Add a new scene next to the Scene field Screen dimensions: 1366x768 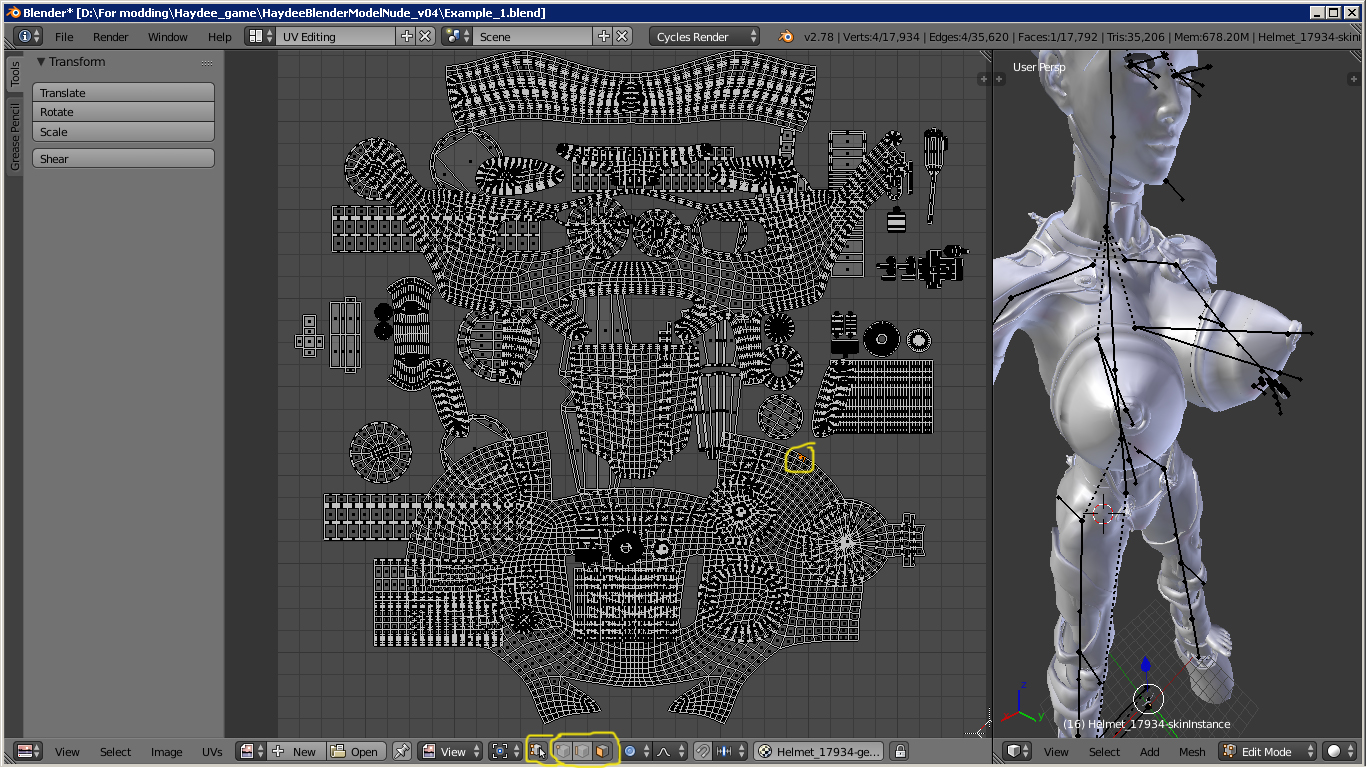[603, 36]
